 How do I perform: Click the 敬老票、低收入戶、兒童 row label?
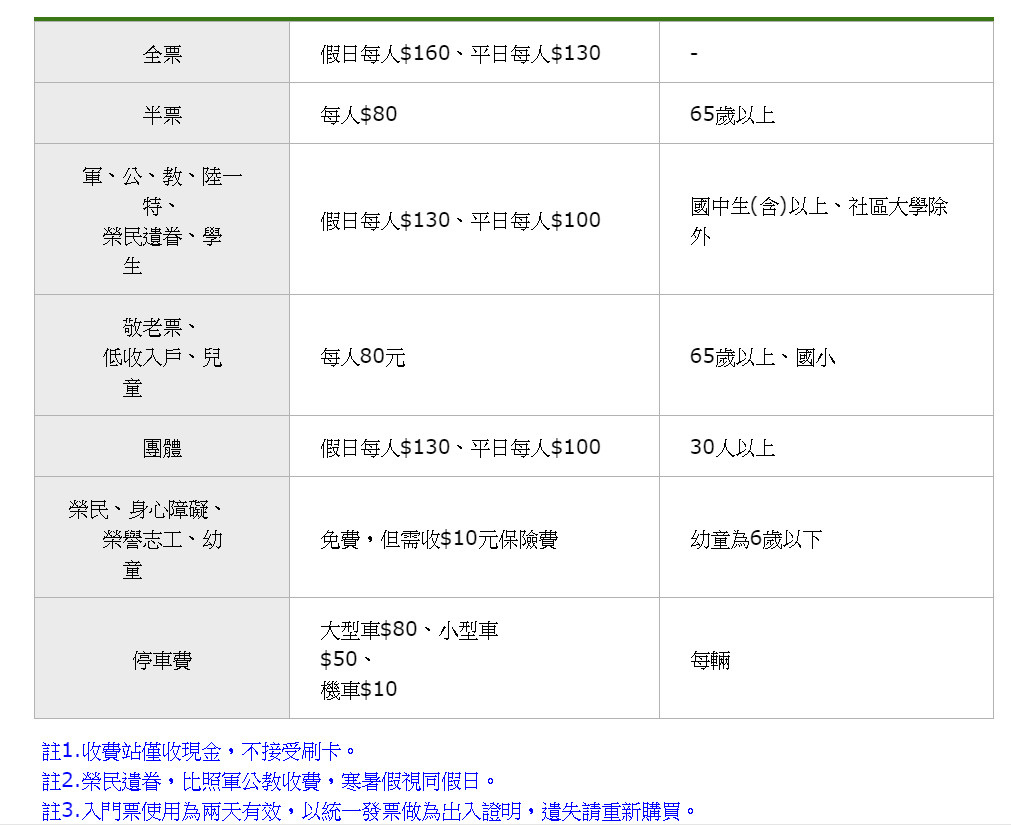pos(160,355)
